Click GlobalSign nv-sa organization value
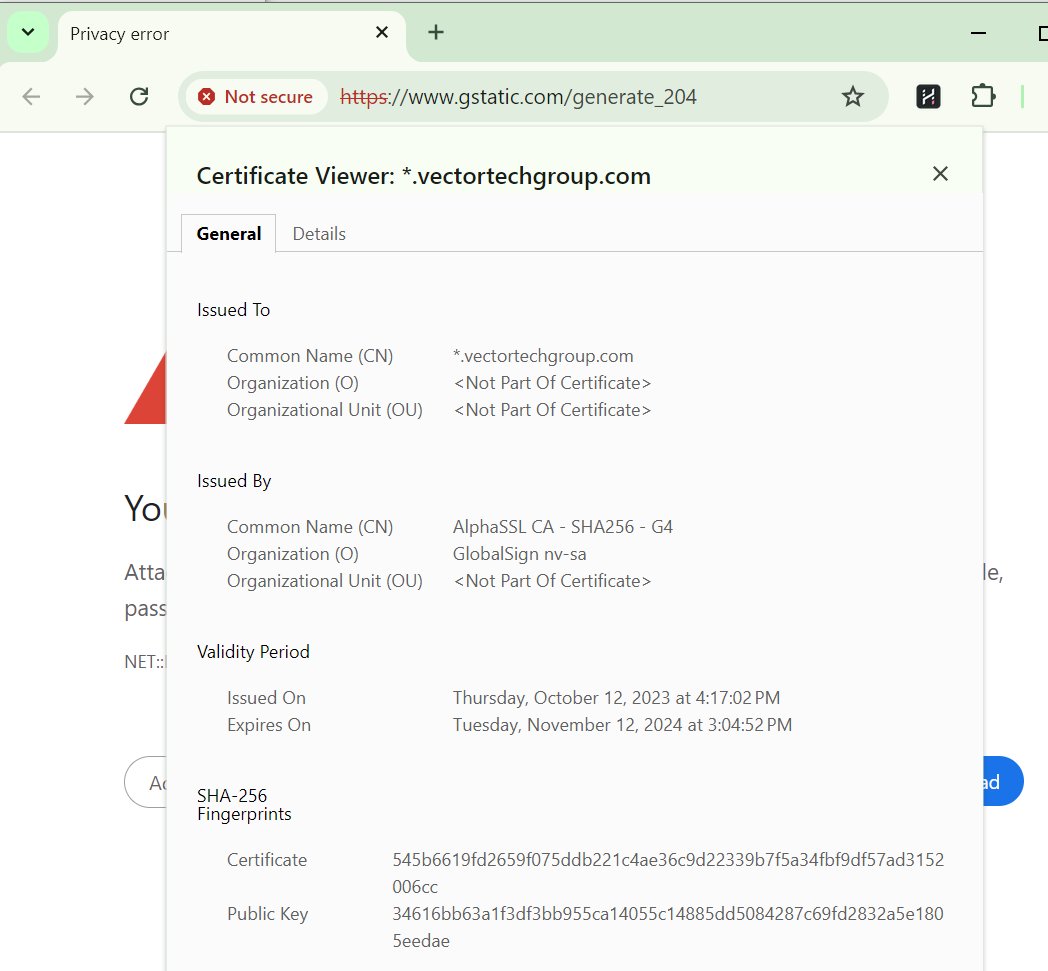1048x971 pixels. point(519,554)
